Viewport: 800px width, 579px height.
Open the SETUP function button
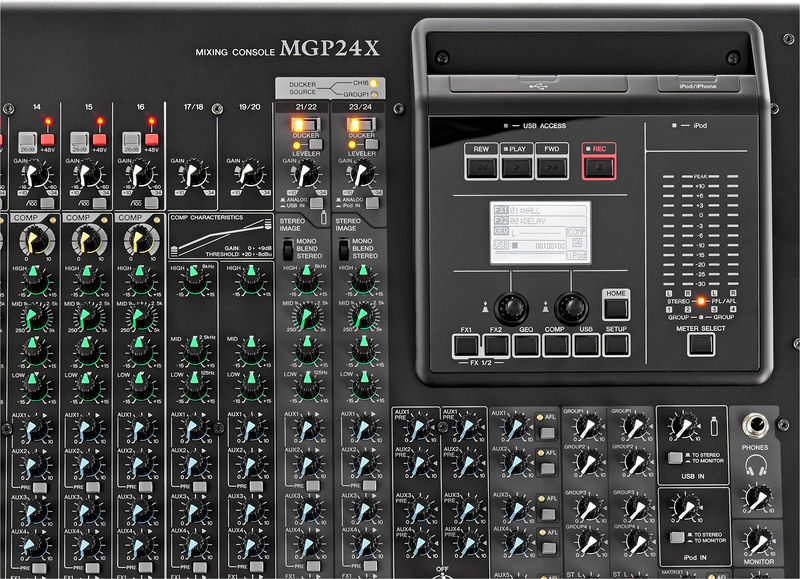(x=616, y=346)
